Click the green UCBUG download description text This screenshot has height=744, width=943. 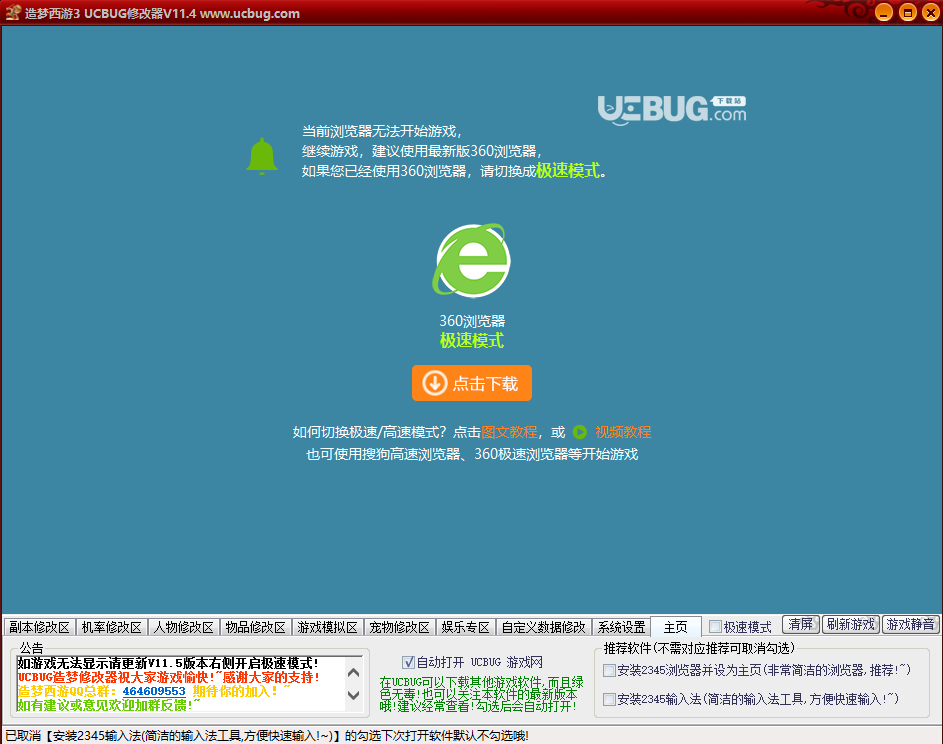pyautogui.click(x=481, y=694)
